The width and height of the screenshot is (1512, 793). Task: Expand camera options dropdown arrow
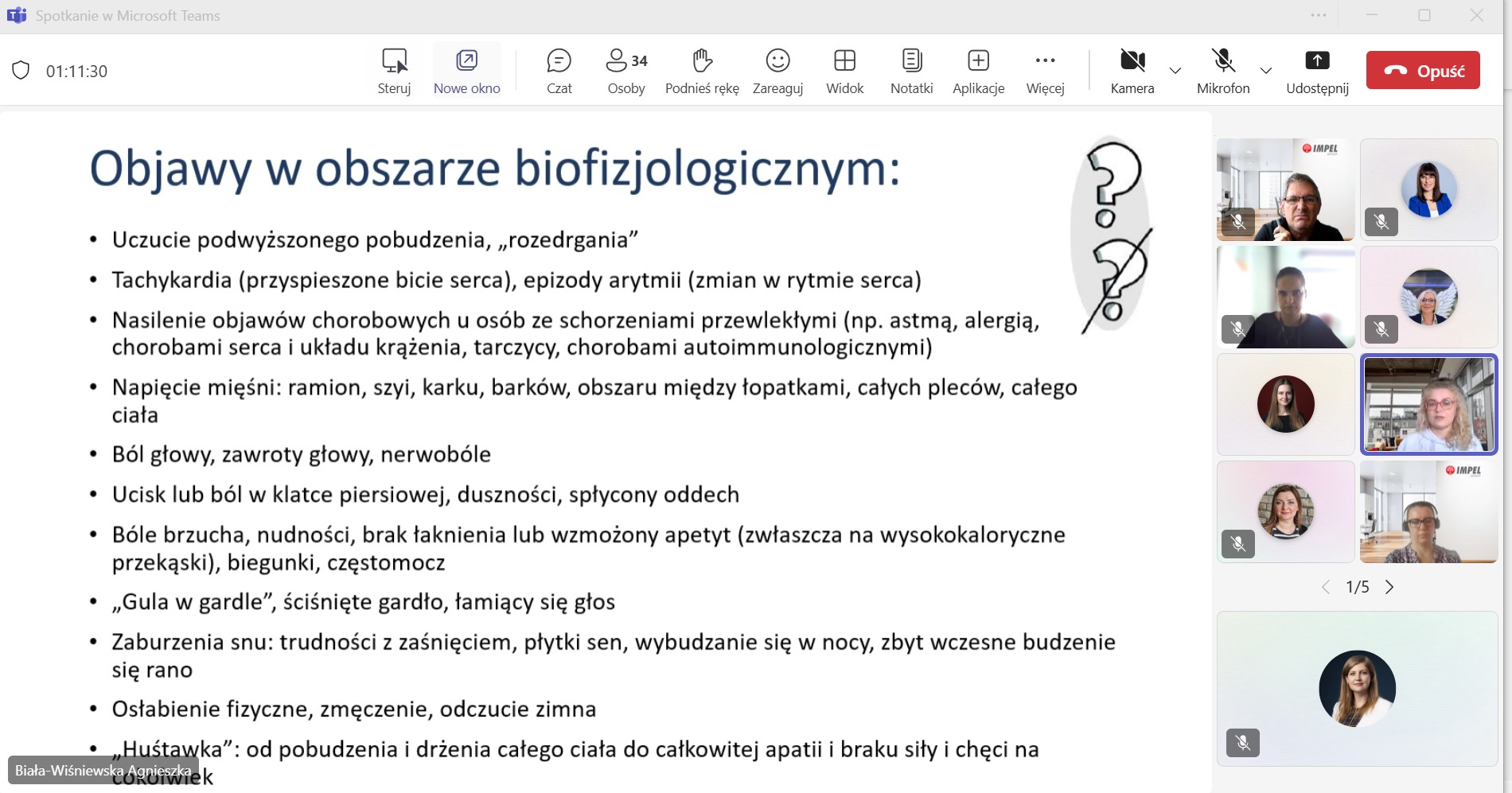click(x=1175, y=71)
